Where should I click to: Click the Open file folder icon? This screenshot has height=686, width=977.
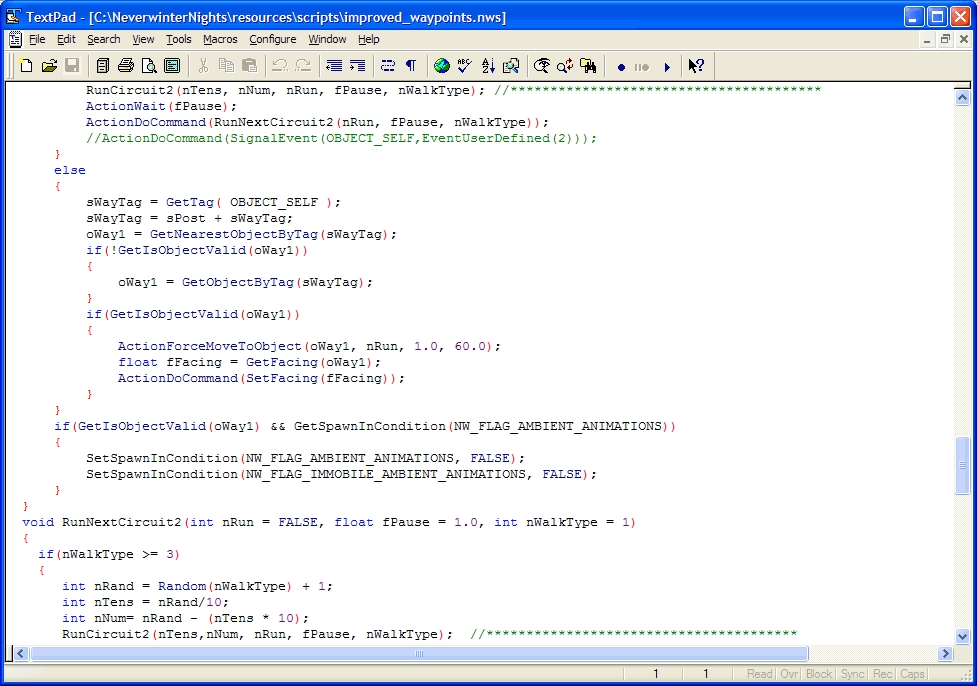(x=49, y=66)
